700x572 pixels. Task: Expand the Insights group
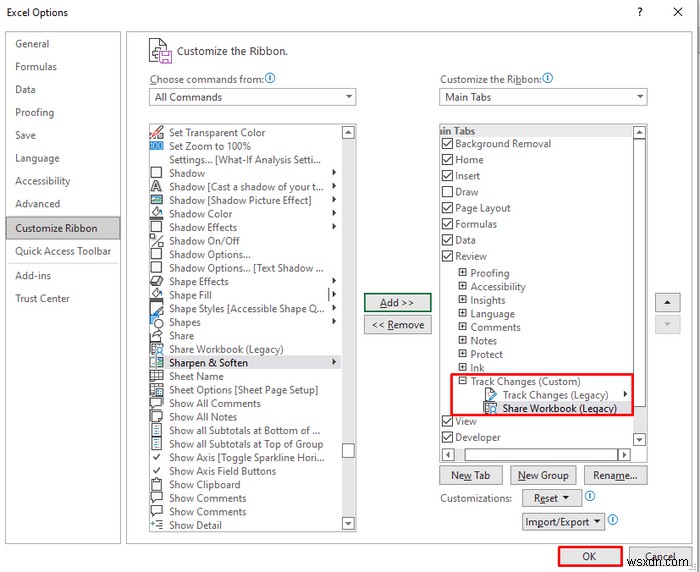462,300
